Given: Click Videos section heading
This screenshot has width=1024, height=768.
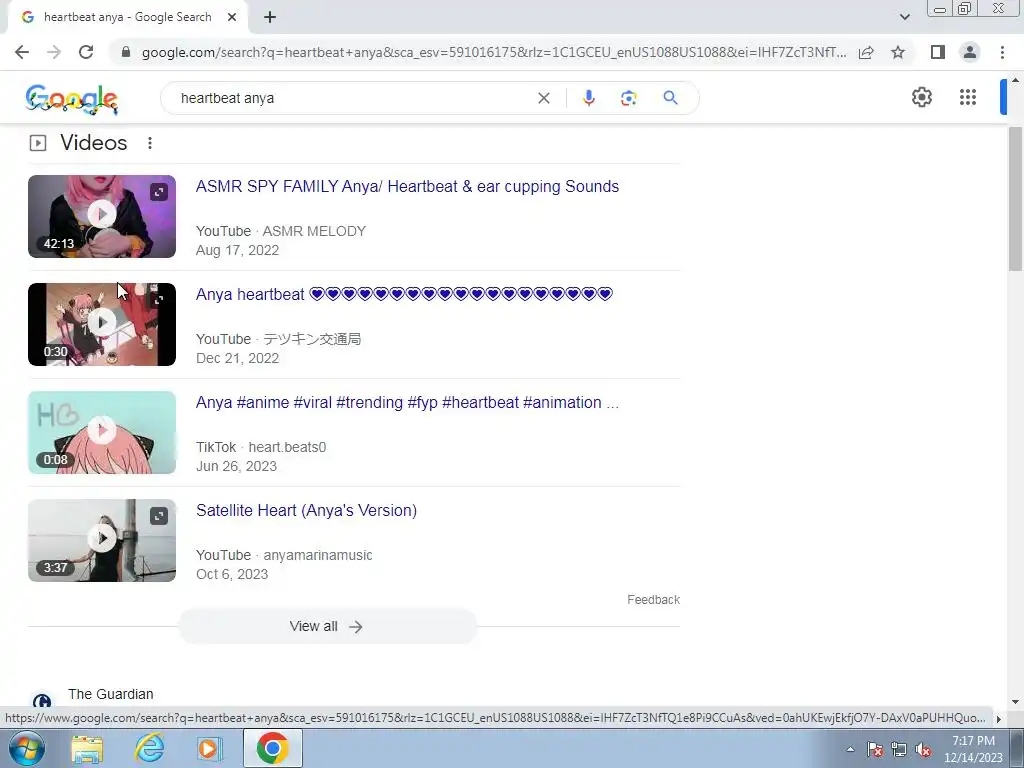Looking at the screenshot, I should click(x=93, y=142).
